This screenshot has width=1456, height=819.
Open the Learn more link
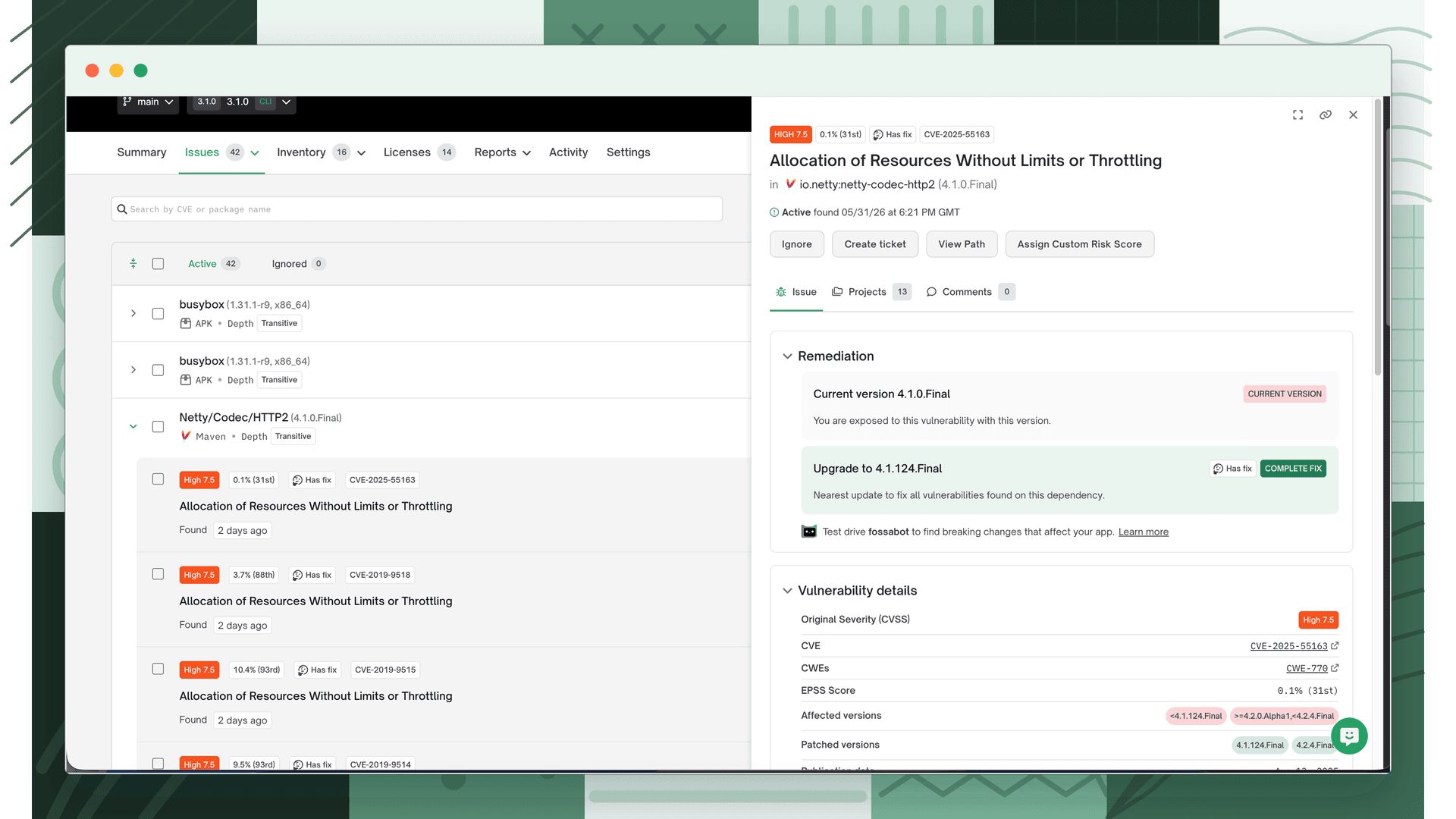pos(1143,532)
